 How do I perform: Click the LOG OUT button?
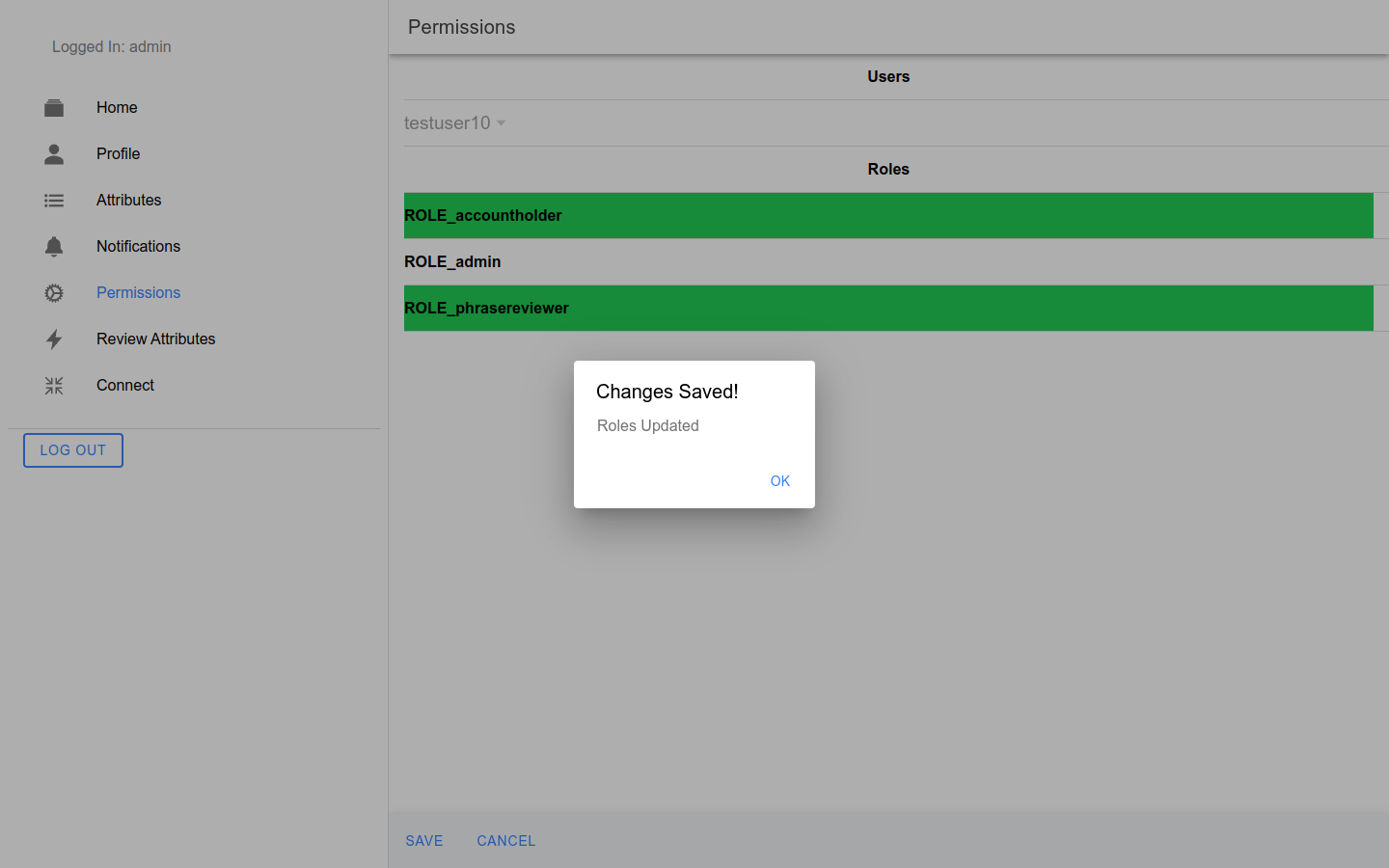pos(73,450)
